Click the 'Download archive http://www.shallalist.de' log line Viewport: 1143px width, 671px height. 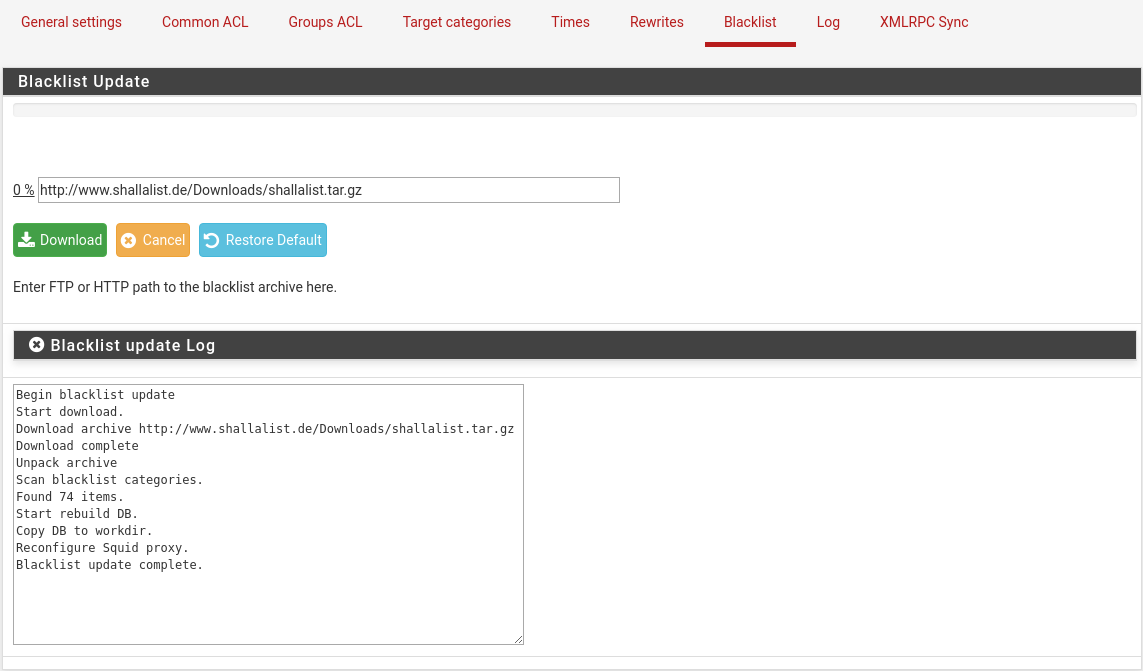(265, 429)
